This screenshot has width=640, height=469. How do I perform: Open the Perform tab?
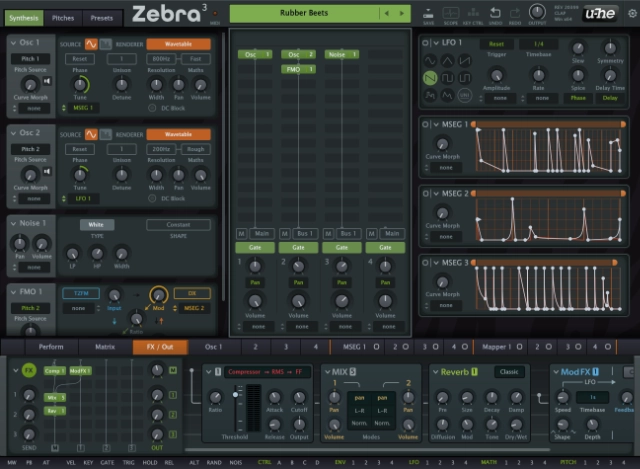pyautogui.click(x=51, y=347)
